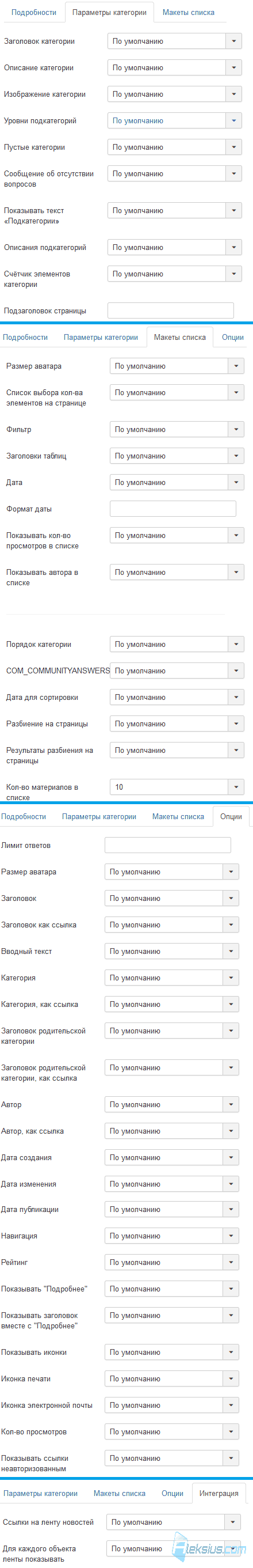Open the Иконка печати dropdown
The width and height of the screenshot is (253, 1568).
171,1378
